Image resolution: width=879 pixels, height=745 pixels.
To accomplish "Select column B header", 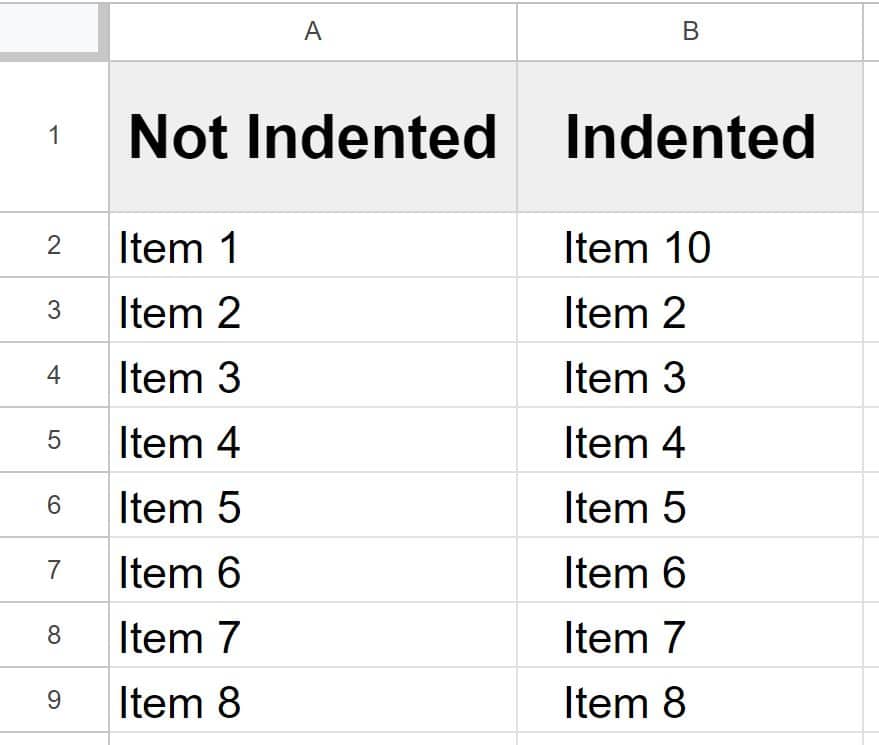I will click(688, 30).
